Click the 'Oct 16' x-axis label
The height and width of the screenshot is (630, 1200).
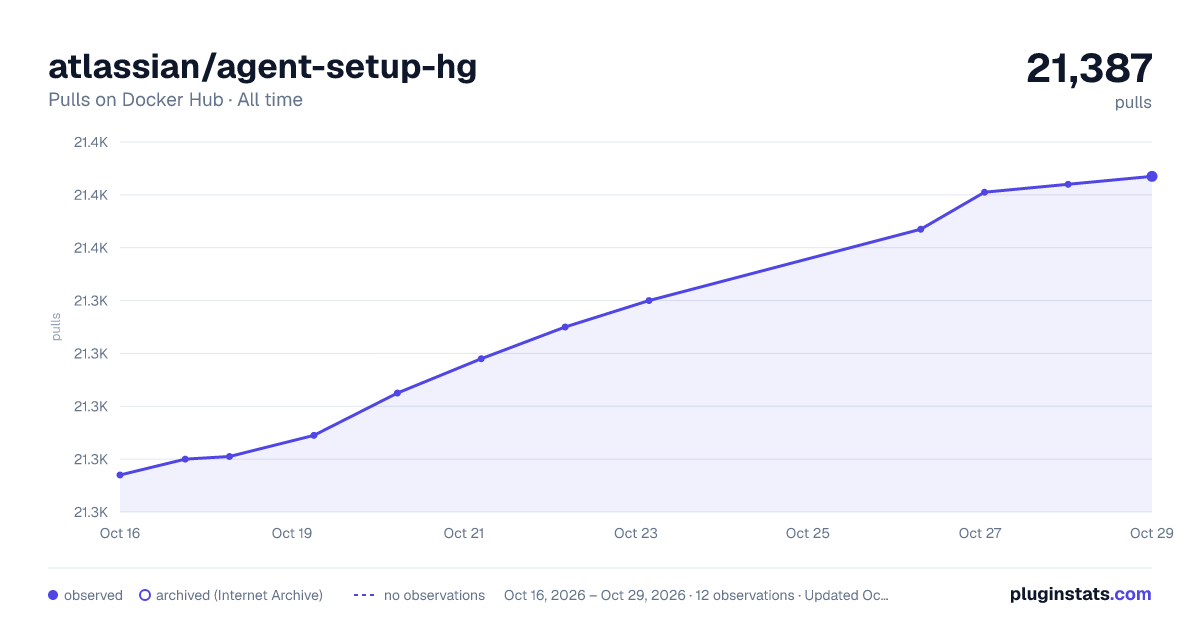click(x=120, y=533)
